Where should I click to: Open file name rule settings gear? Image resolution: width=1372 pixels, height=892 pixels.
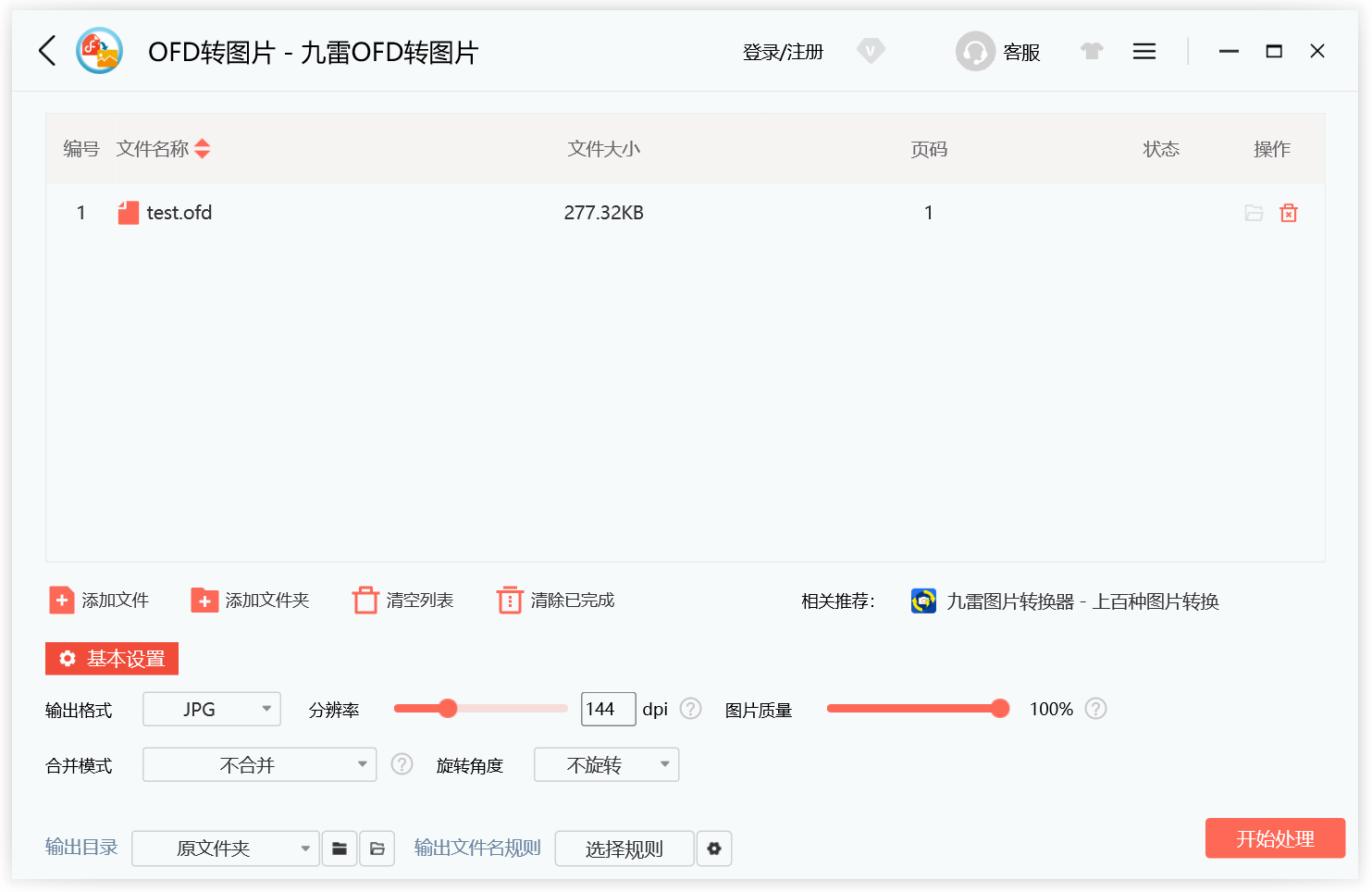click(x=714, y=849)
